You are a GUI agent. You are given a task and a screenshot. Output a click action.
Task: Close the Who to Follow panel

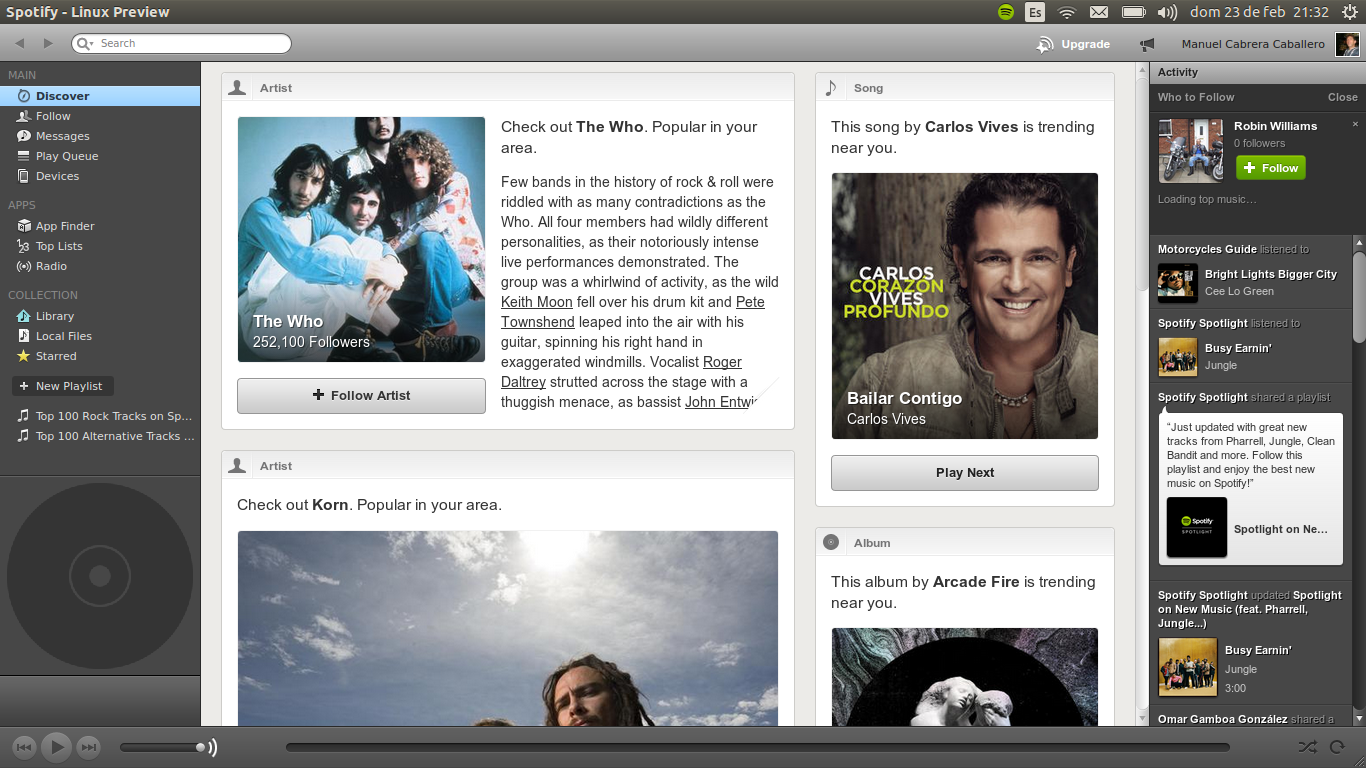(1342, 97)
